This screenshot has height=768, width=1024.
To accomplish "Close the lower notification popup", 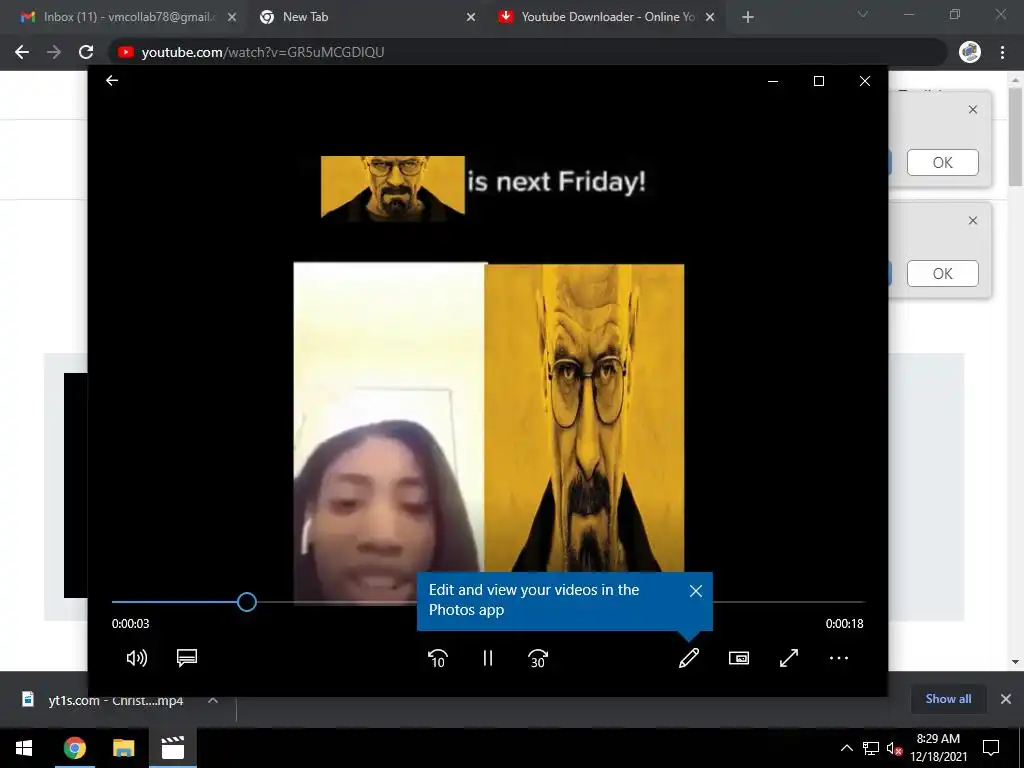I will 973,221.
